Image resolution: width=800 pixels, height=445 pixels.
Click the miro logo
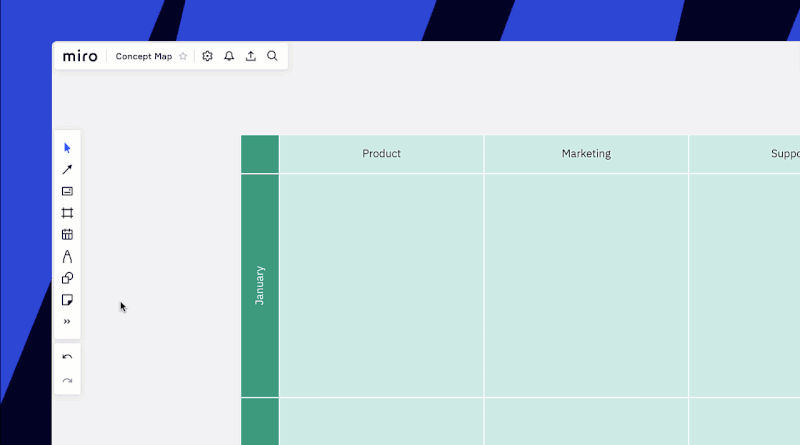pyautogui.click(x=80, y=56)
